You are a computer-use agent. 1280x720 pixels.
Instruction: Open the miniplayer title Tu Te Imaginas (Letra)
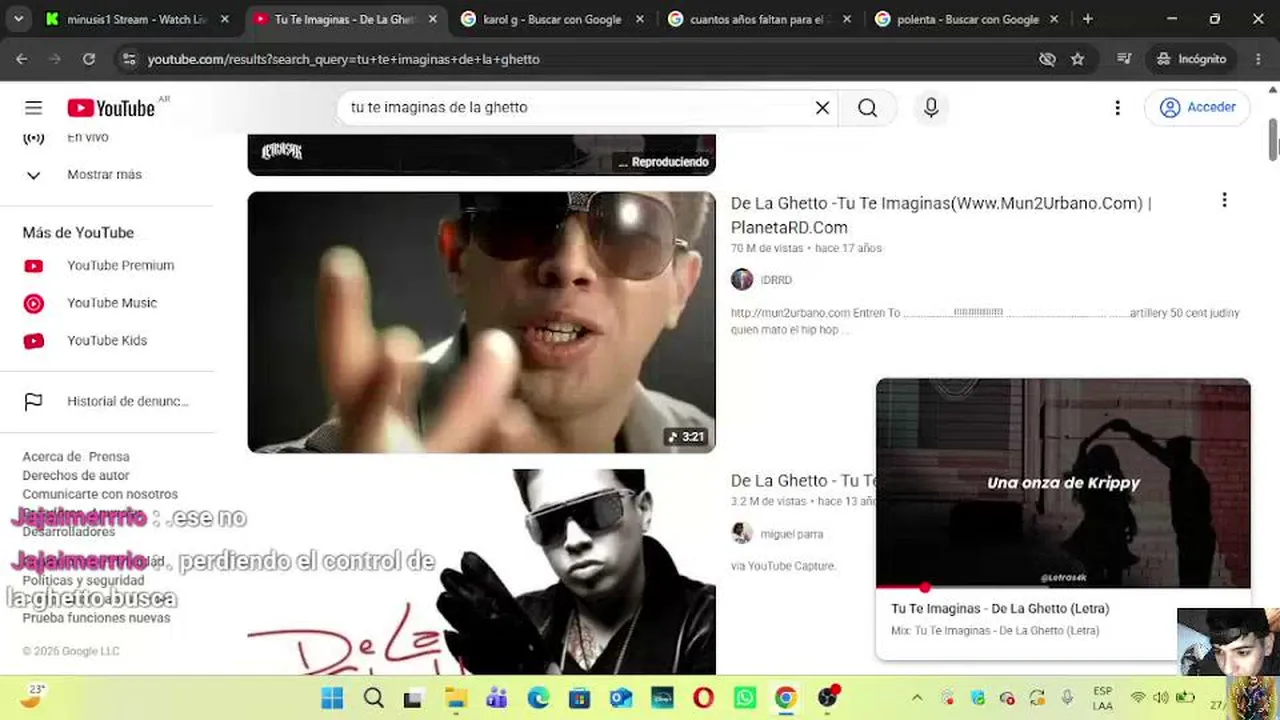tap(1000, 609)
